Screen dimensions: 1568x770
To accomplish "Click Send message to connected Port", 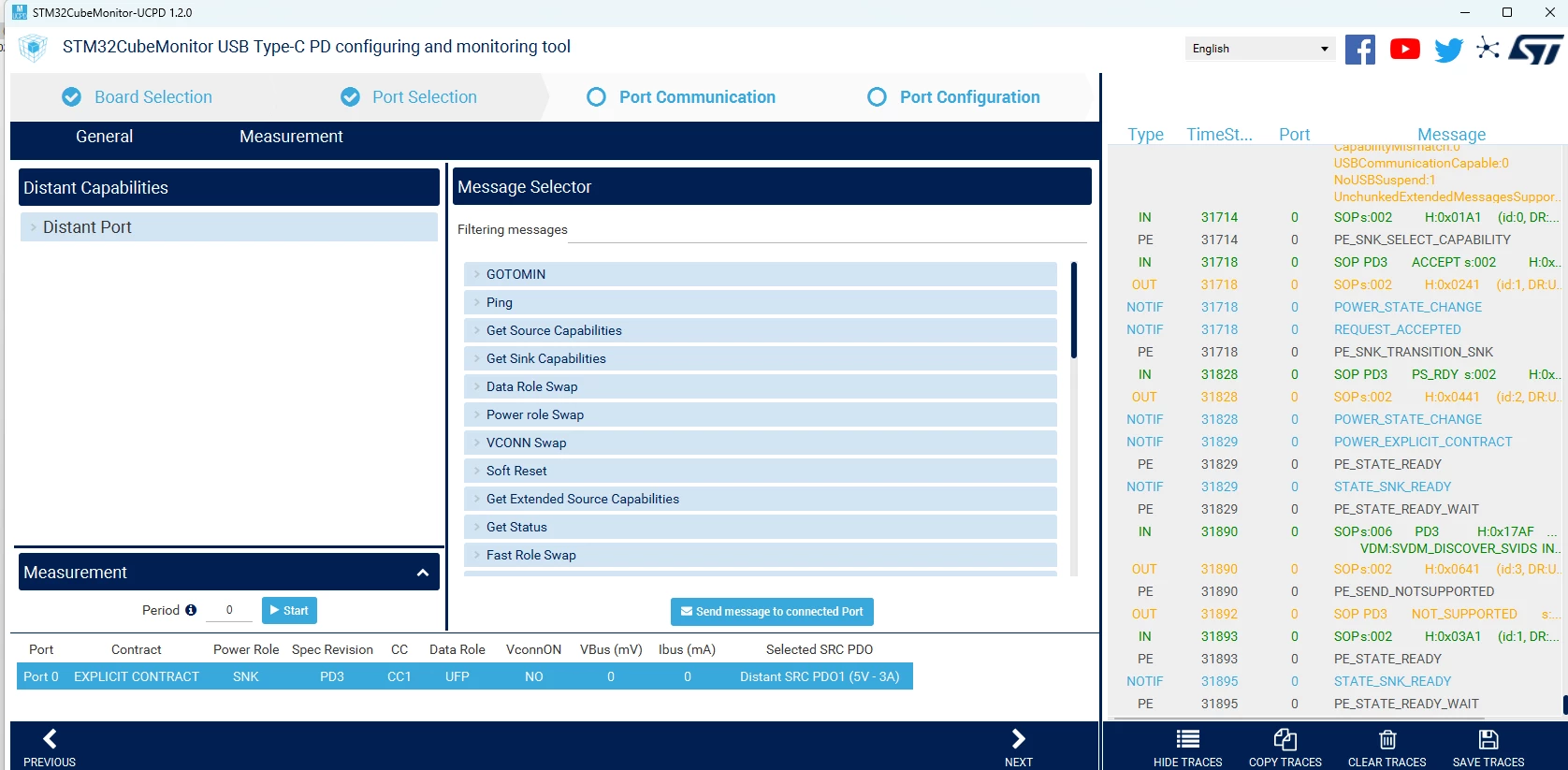I will [772, 612].
